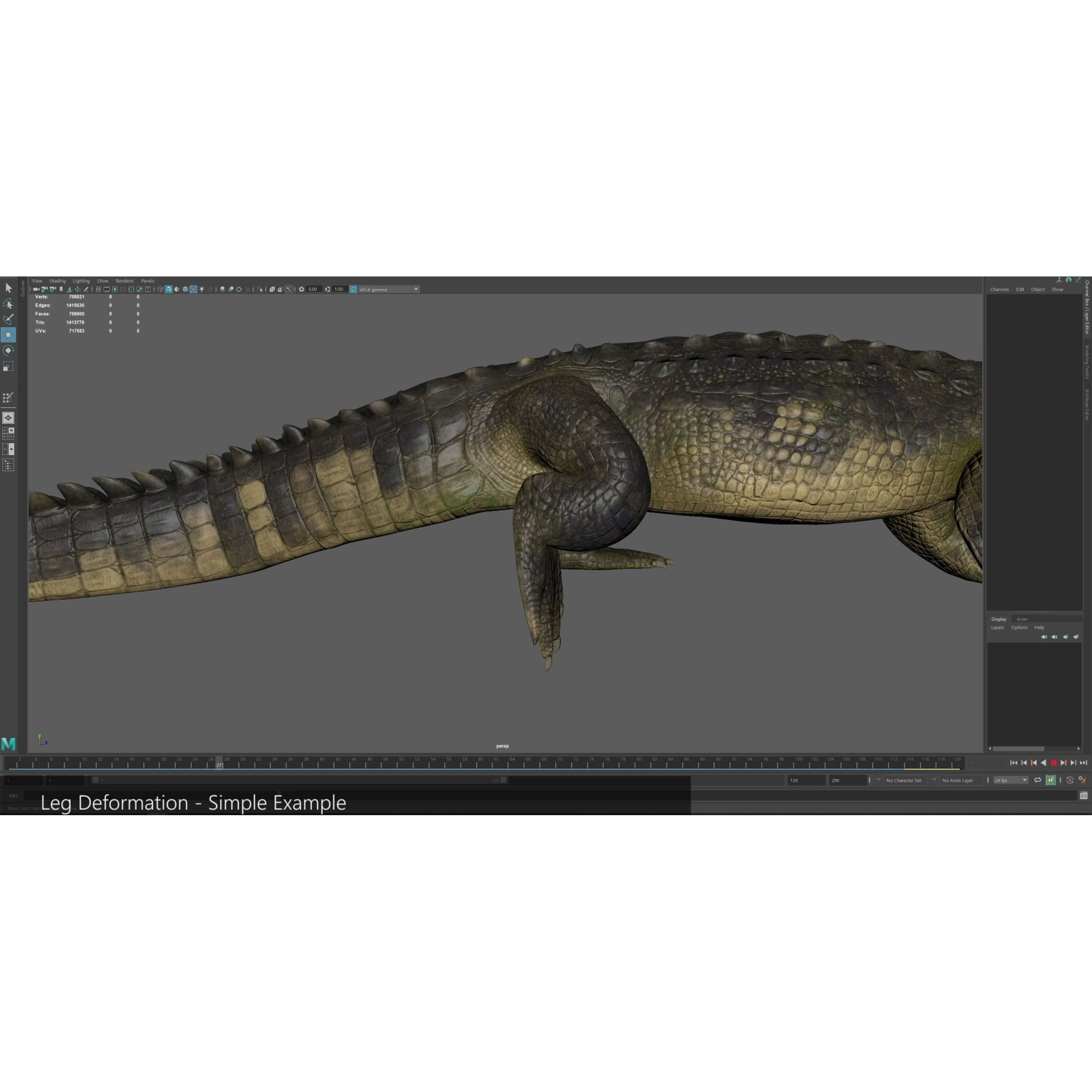Toggle X-Ray display icon
1092x1092 pixels.
pos(272,289)
